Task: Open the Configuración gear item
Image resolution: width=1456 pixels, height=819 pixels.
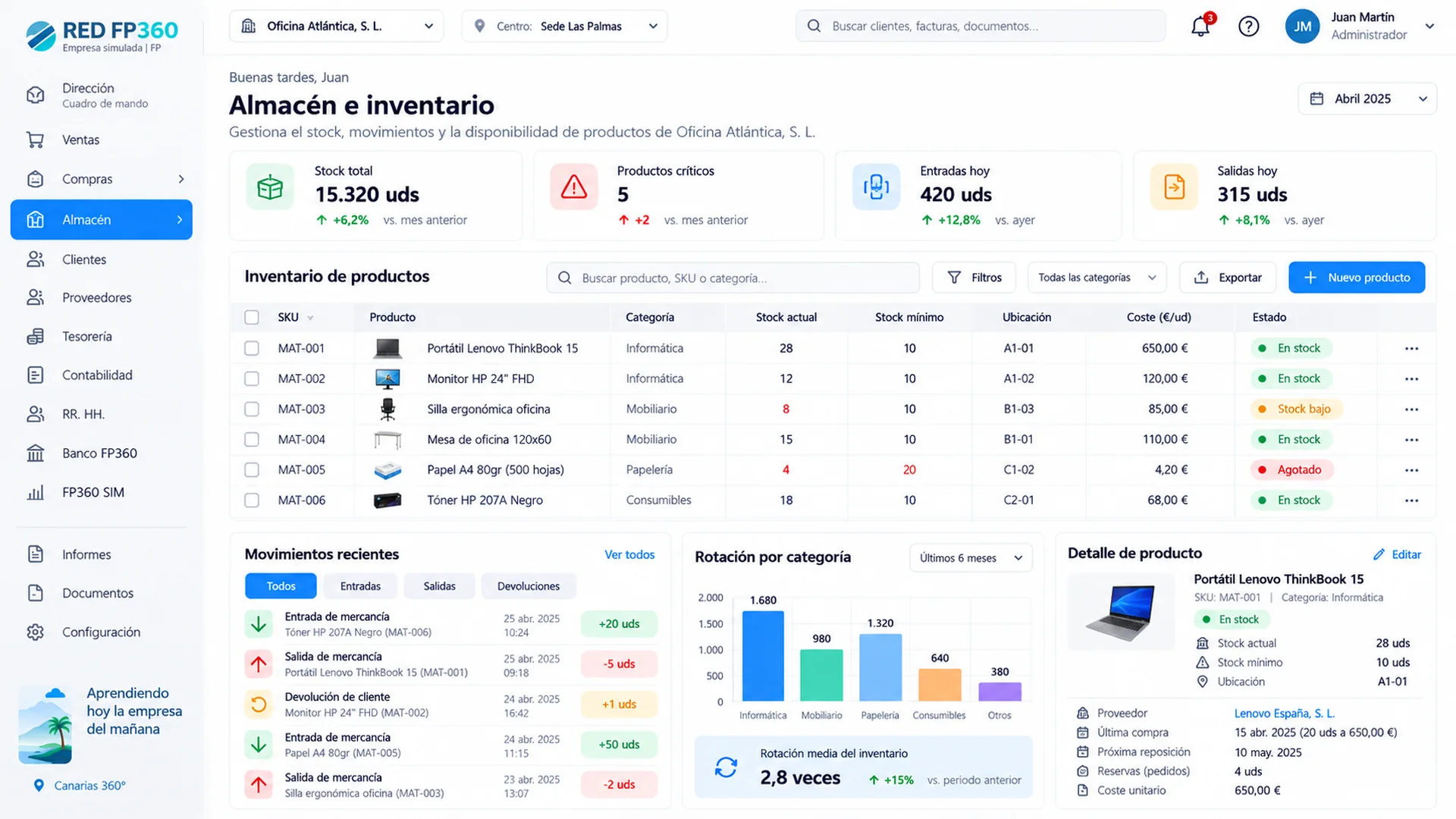Action: pos(102,632)
